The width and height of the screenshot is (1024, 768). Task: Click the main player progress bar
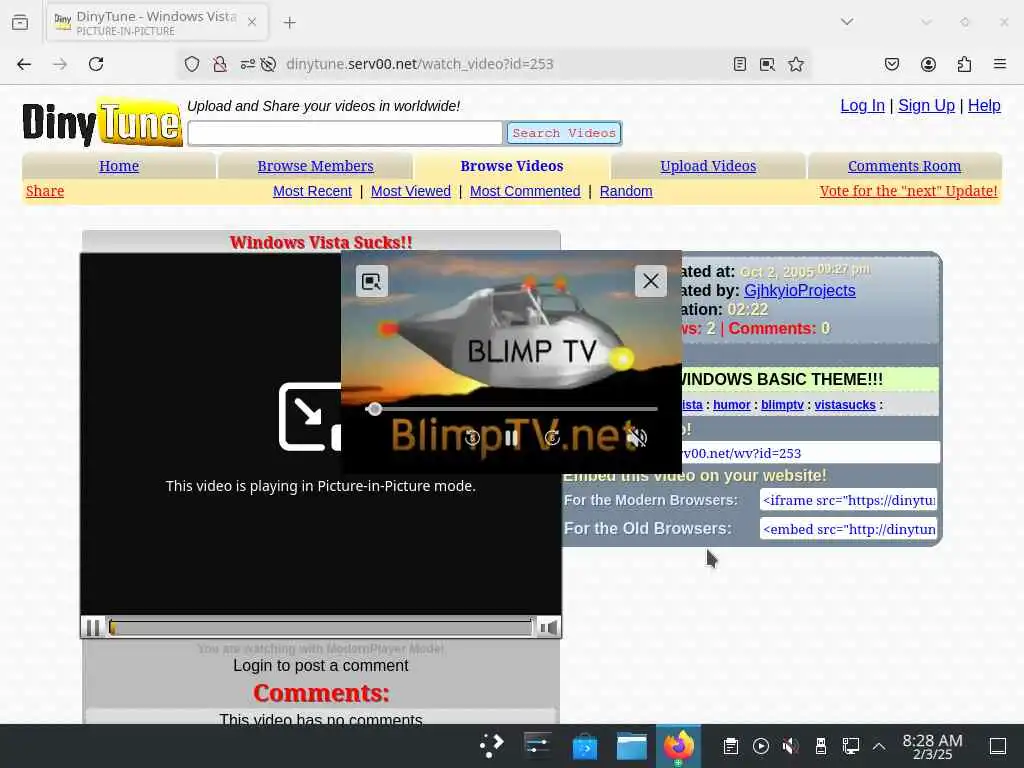(320, 628)
